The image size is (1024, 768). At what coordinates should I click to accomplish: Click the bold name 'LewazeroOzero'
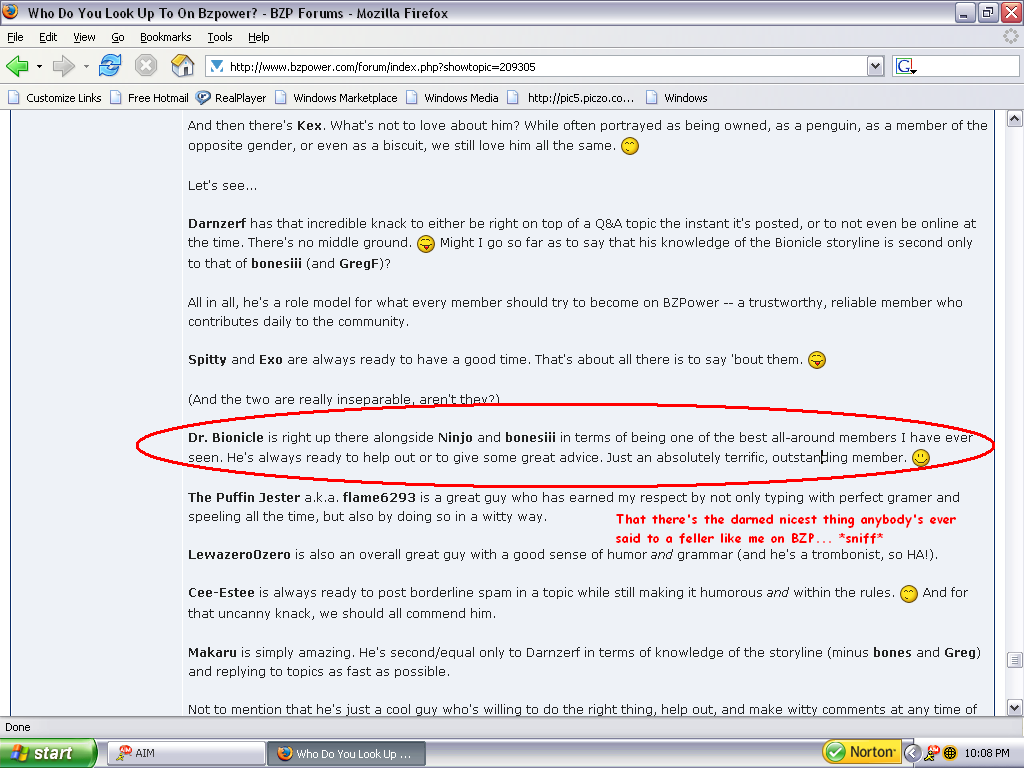tap(239, 554)
